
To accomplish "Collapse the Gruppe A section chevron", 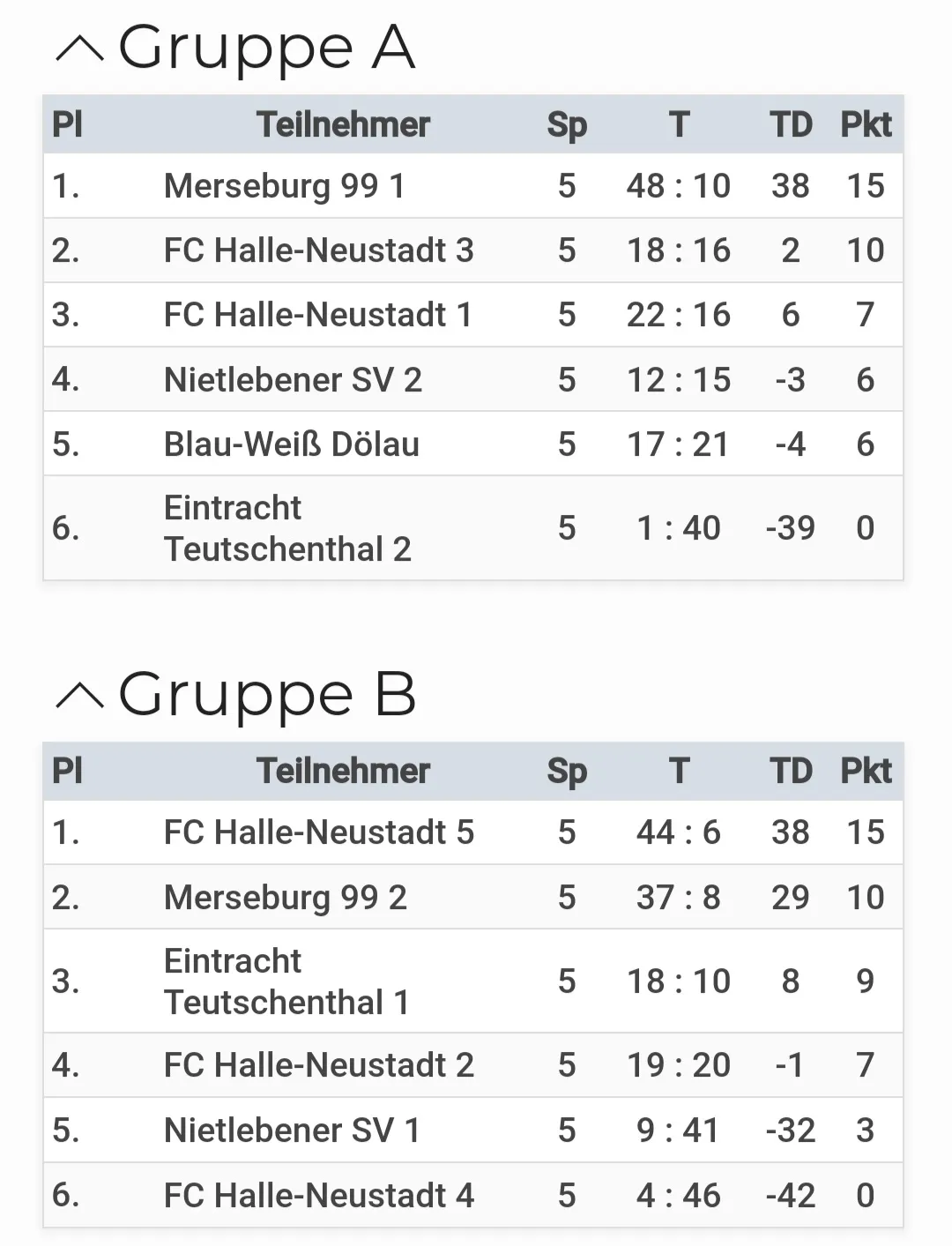I will click(79, 49).
